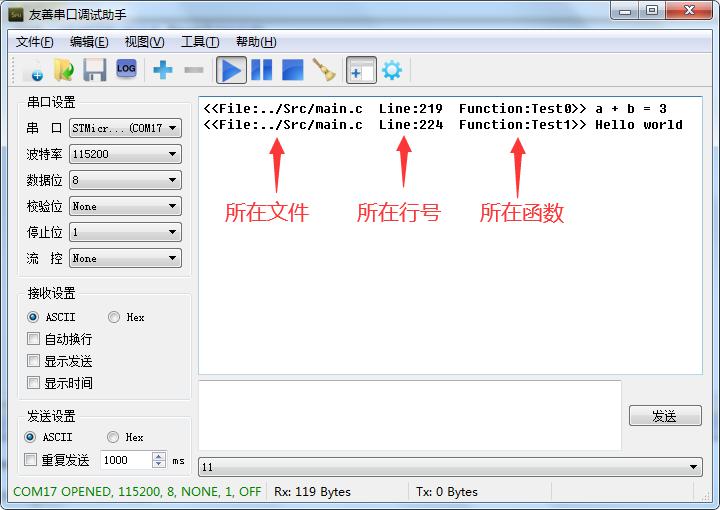Close the serial assistant window

pyautogui.click(x=689, y=11)
